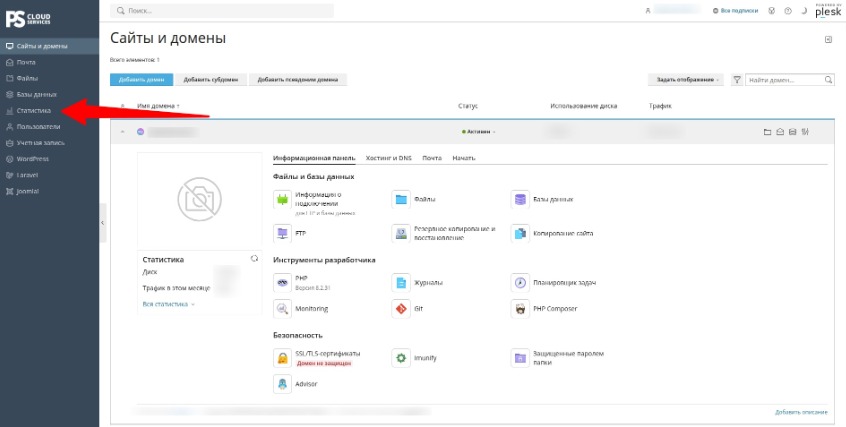Open Журналы logs
The width and height of the screenshot is (846, 427).
[x=418, y=283]
